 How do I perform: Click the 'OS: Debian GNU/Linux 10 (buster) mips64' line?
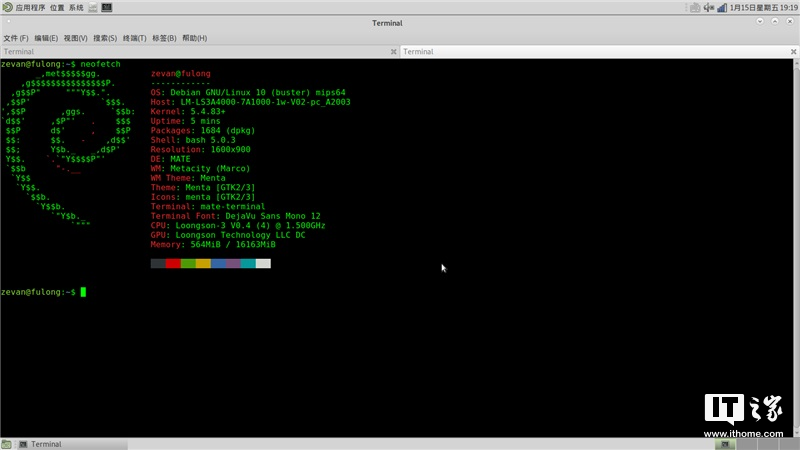(248, 93)
